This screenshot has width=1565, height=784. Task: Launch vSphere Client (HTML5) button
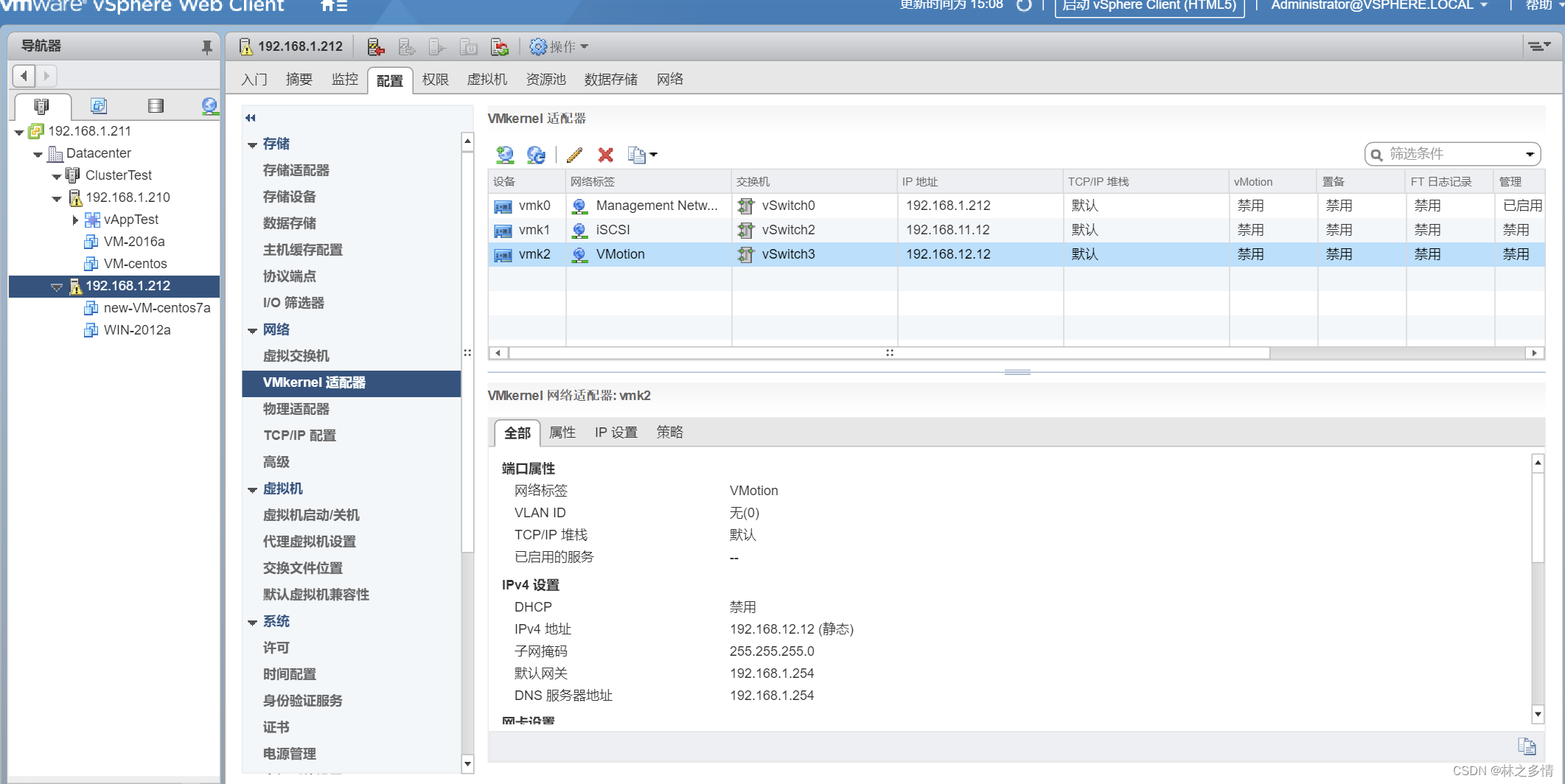pos(1150,7)
